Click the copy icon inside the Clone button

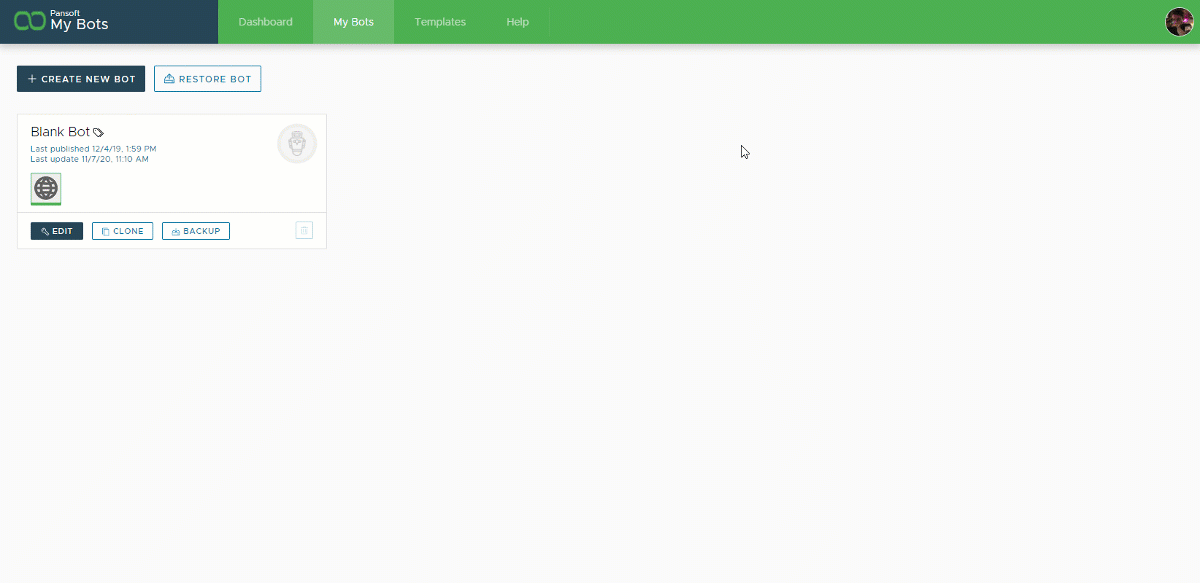[105, 231]
